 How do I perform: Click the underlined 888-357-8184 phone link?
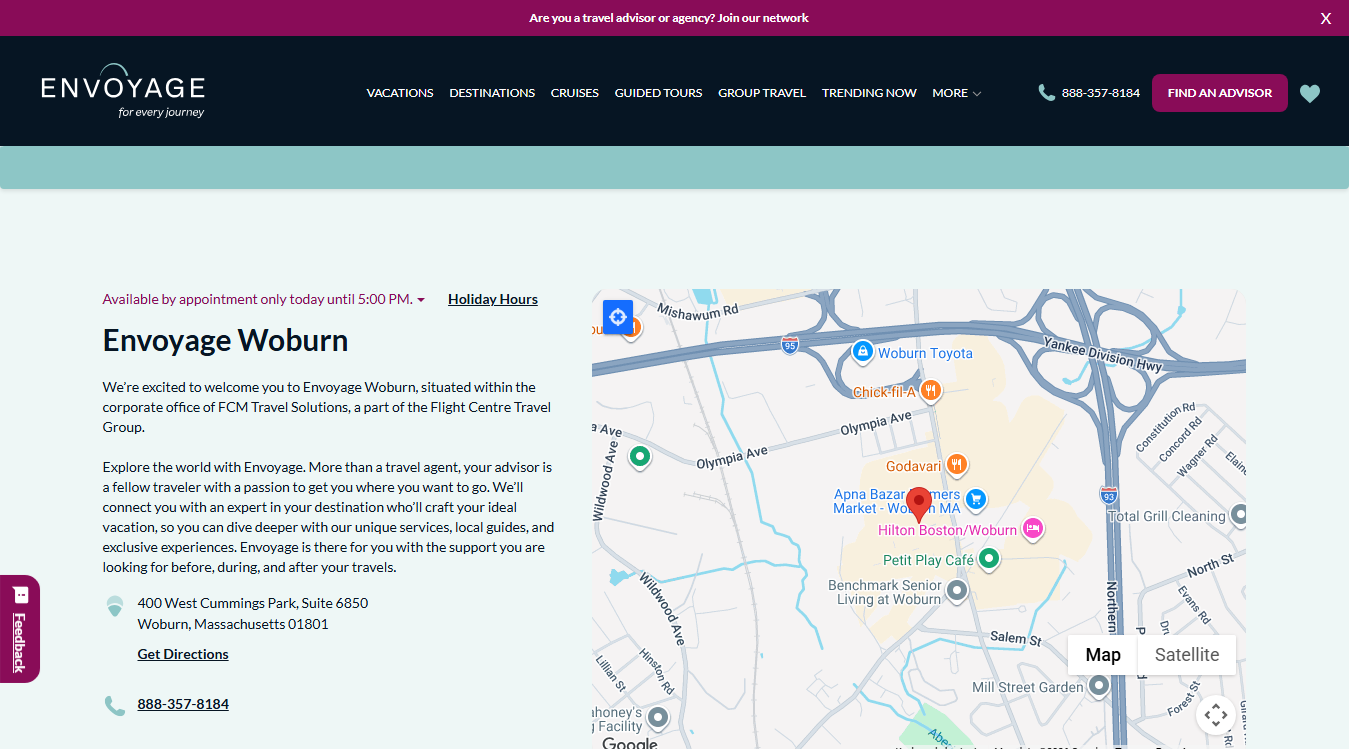tap(183, 704)
